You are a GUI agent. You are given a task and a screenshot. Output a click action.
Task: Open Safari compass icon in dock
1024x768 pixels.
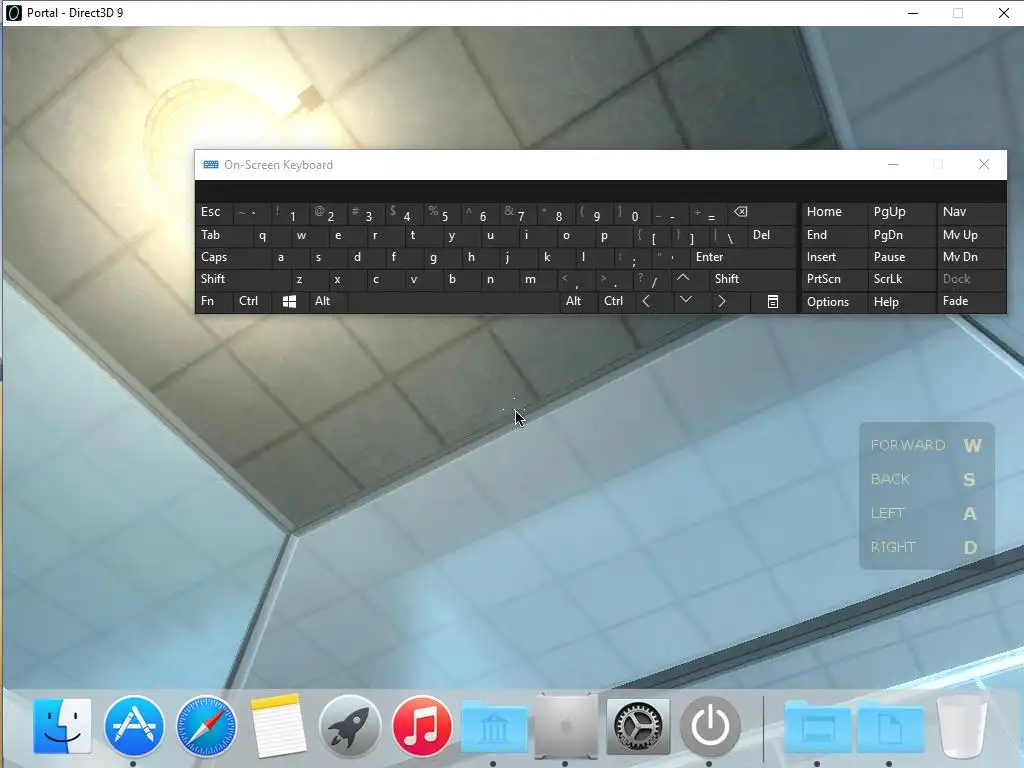click(x=206, y=726)
